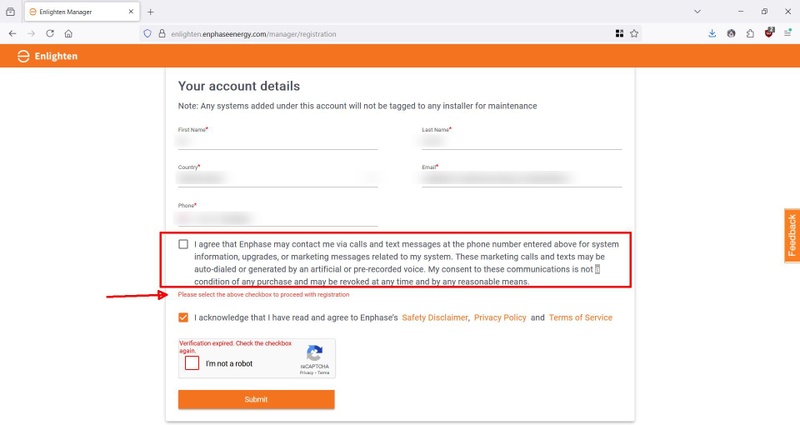Reload the page with the refresh icon
Screen dimensions: 800x425
coord(50,33)
